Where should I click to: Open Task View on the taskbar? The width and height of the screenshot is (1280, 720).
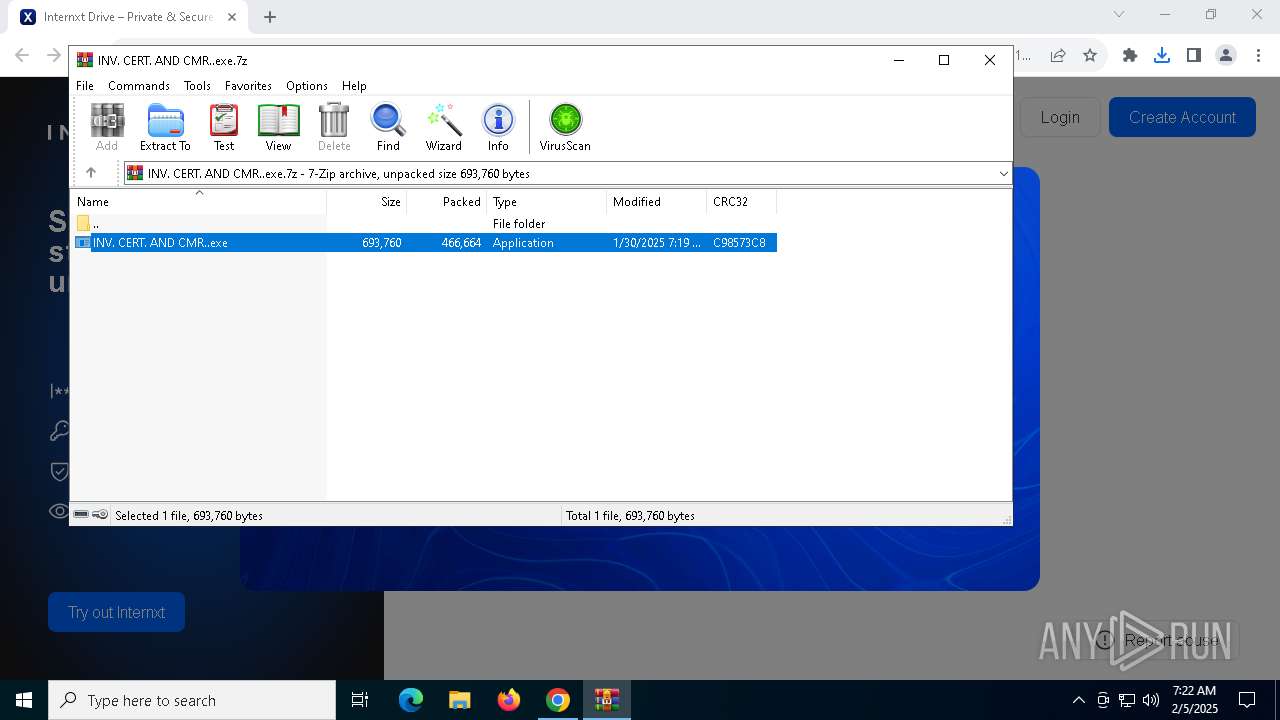coord(361,700)
